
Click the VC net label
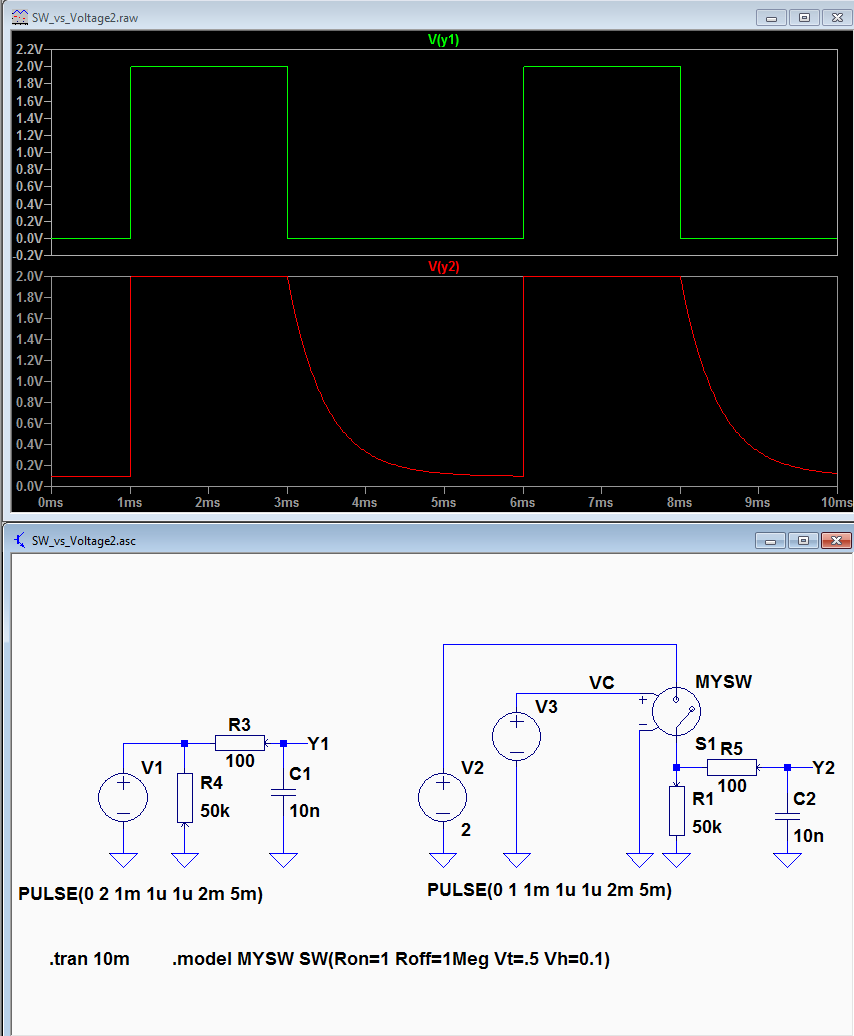coord(602,683)
